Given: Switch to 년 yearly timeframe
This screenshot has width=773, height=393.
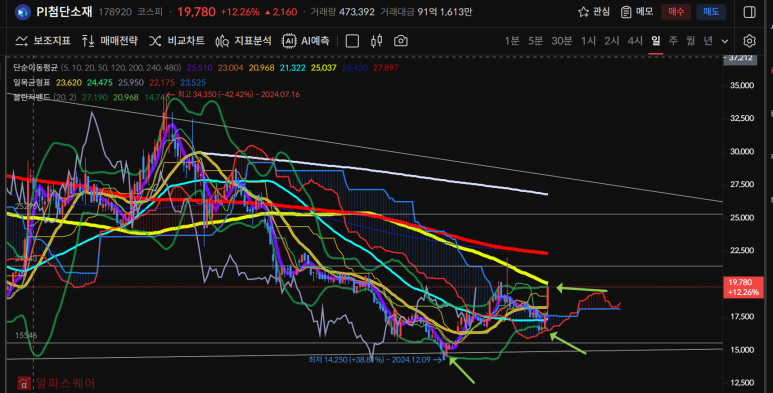Looking at the screenshot, I should click(708, 41).
